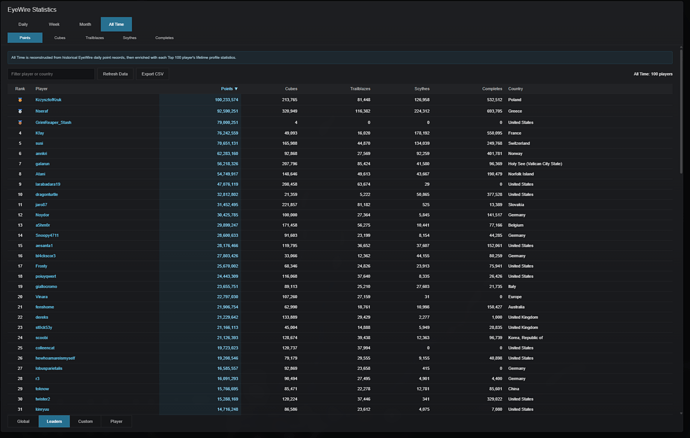Open the Custom tab at bottom
The height and width of the screenshot is (438, 690).
point(85,421)
